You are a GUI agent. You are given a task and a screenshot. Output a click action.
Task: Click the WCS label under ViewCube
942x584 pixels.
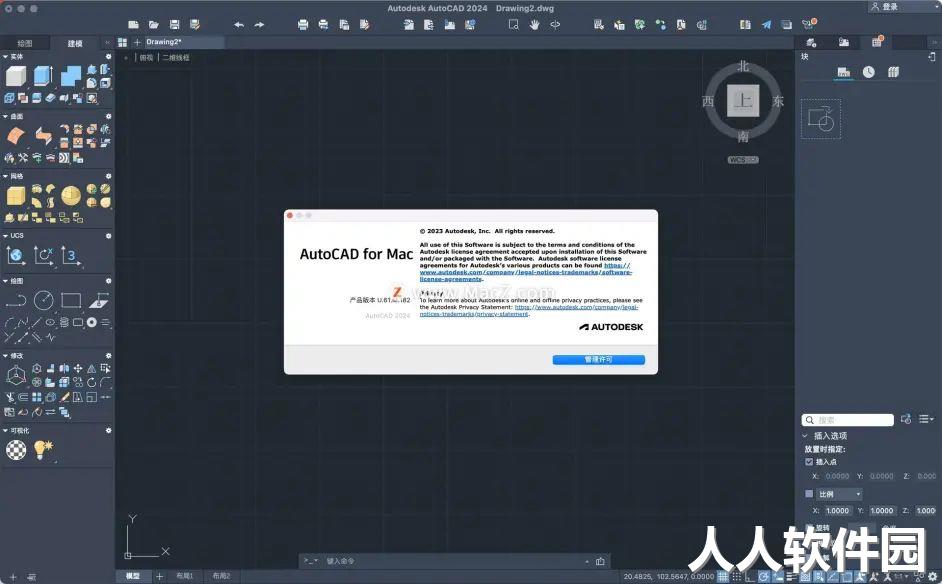coord(743,160)
